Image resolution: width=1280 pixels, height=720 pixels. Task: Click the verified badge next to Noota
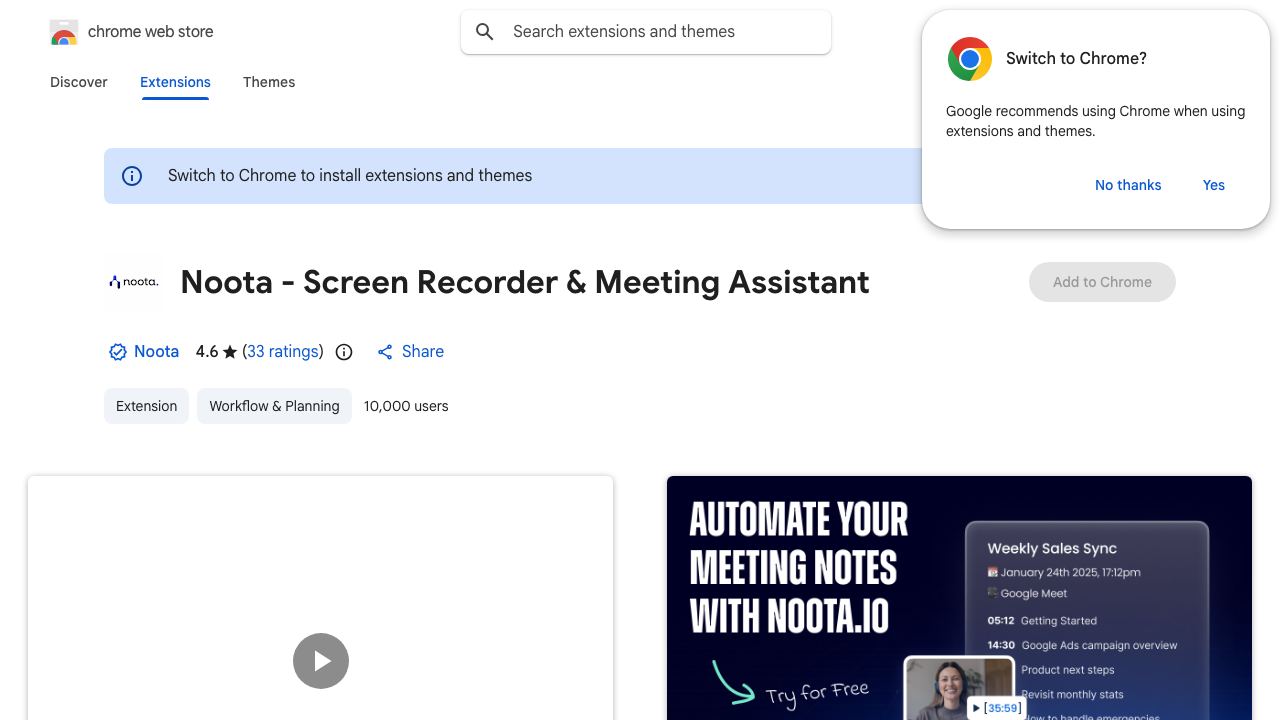118,352
